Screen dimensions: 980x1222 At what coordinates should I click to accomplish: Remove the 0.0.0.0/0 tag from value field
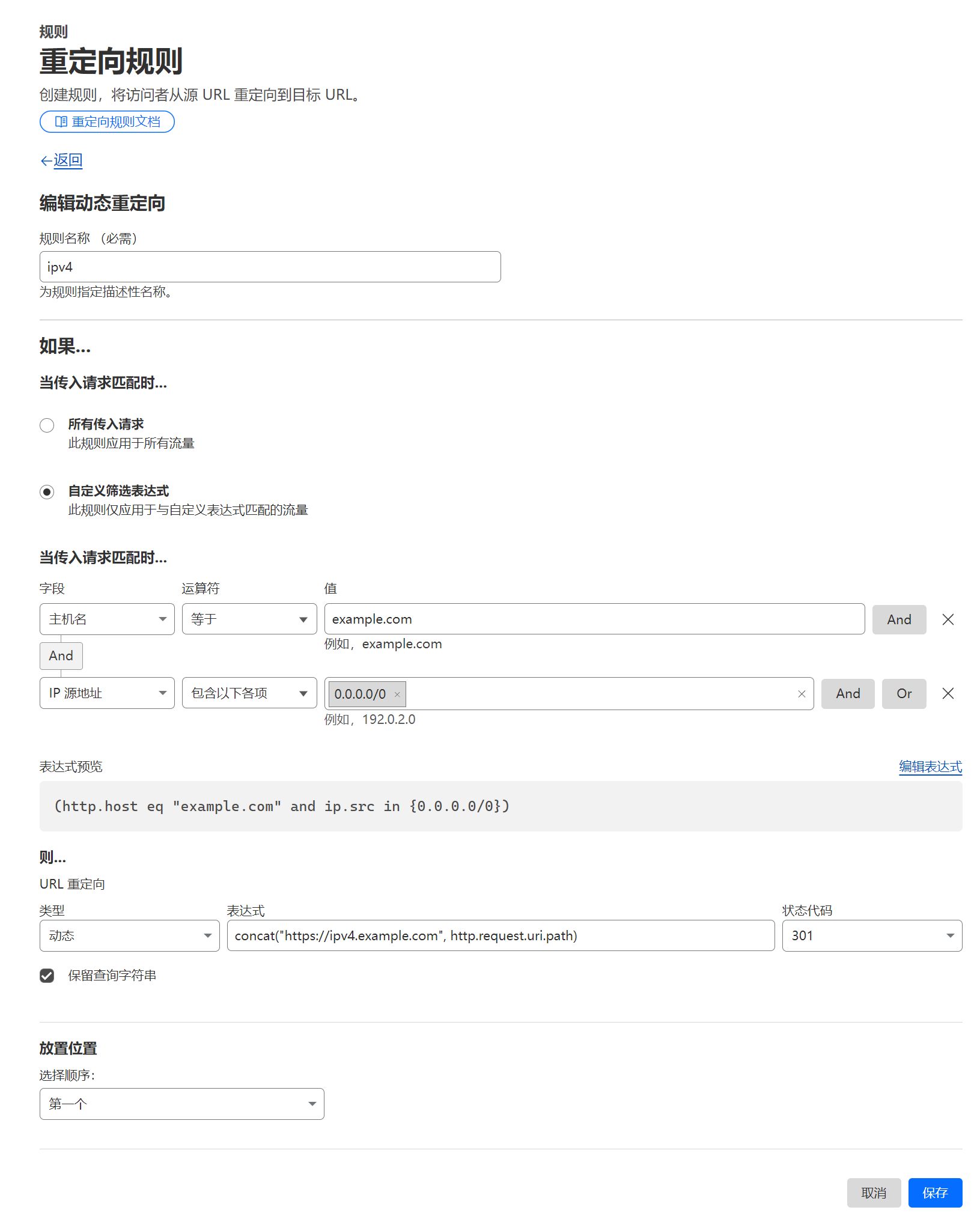[x=397, y=695]
